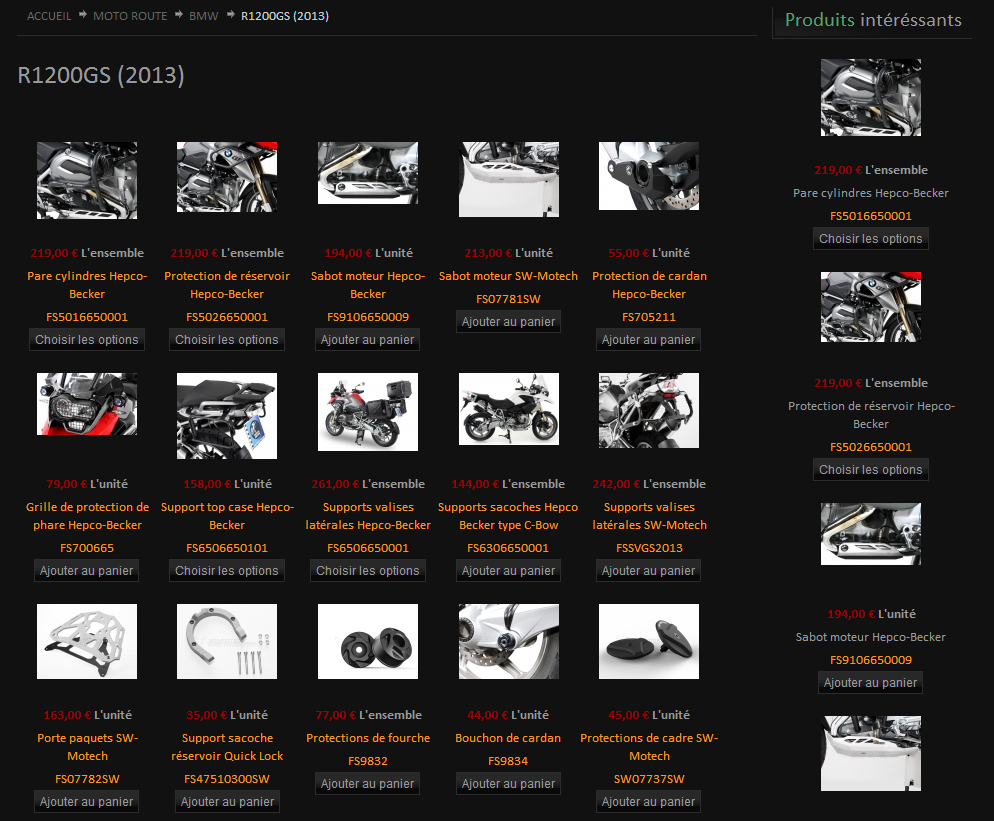Add Protections de fourche FS9832 to cart
This screenshot has width=994, height=821.
click(x=368, y=784)
